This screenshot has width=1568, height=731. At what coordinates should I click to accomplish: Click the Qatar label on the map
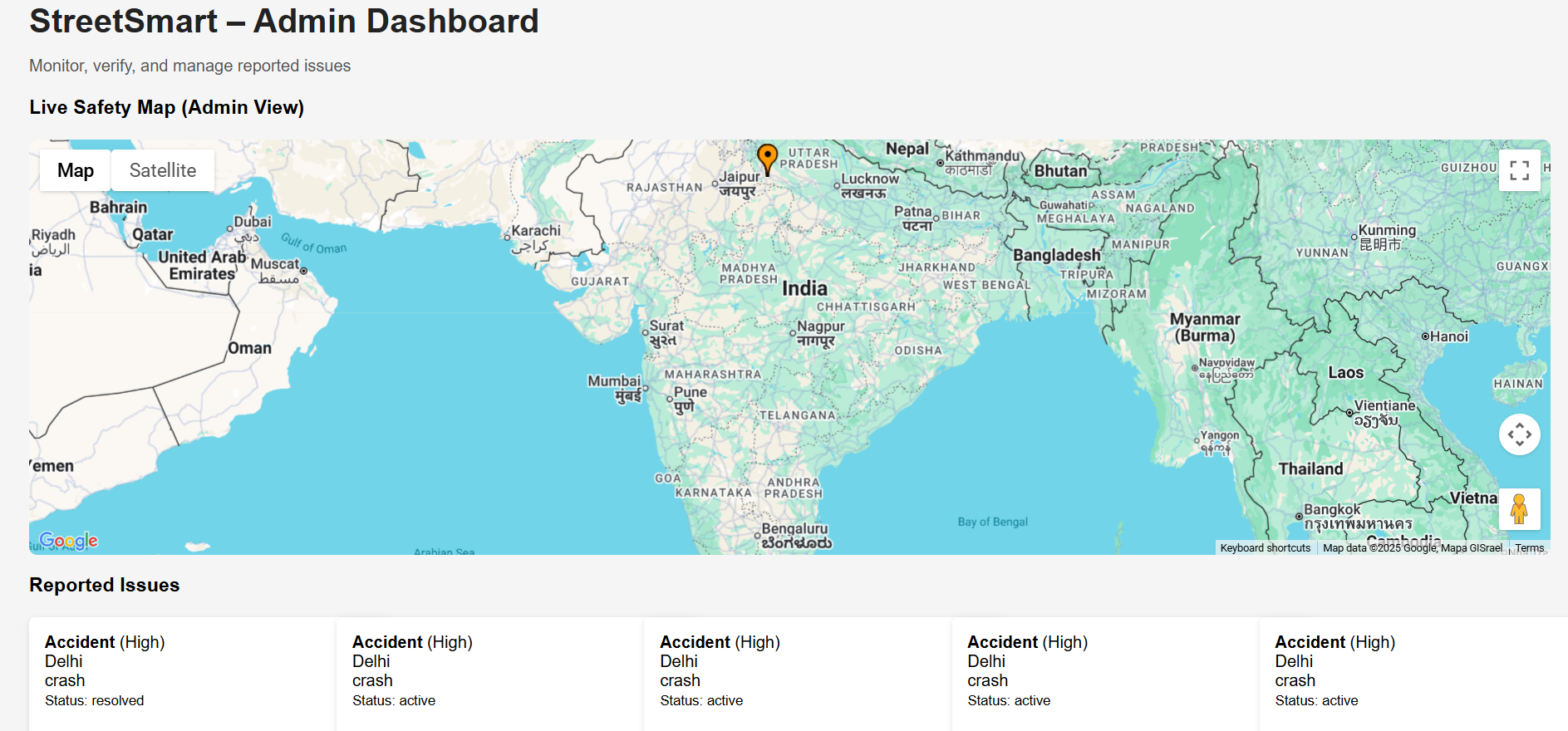click(x=153, y=234)
